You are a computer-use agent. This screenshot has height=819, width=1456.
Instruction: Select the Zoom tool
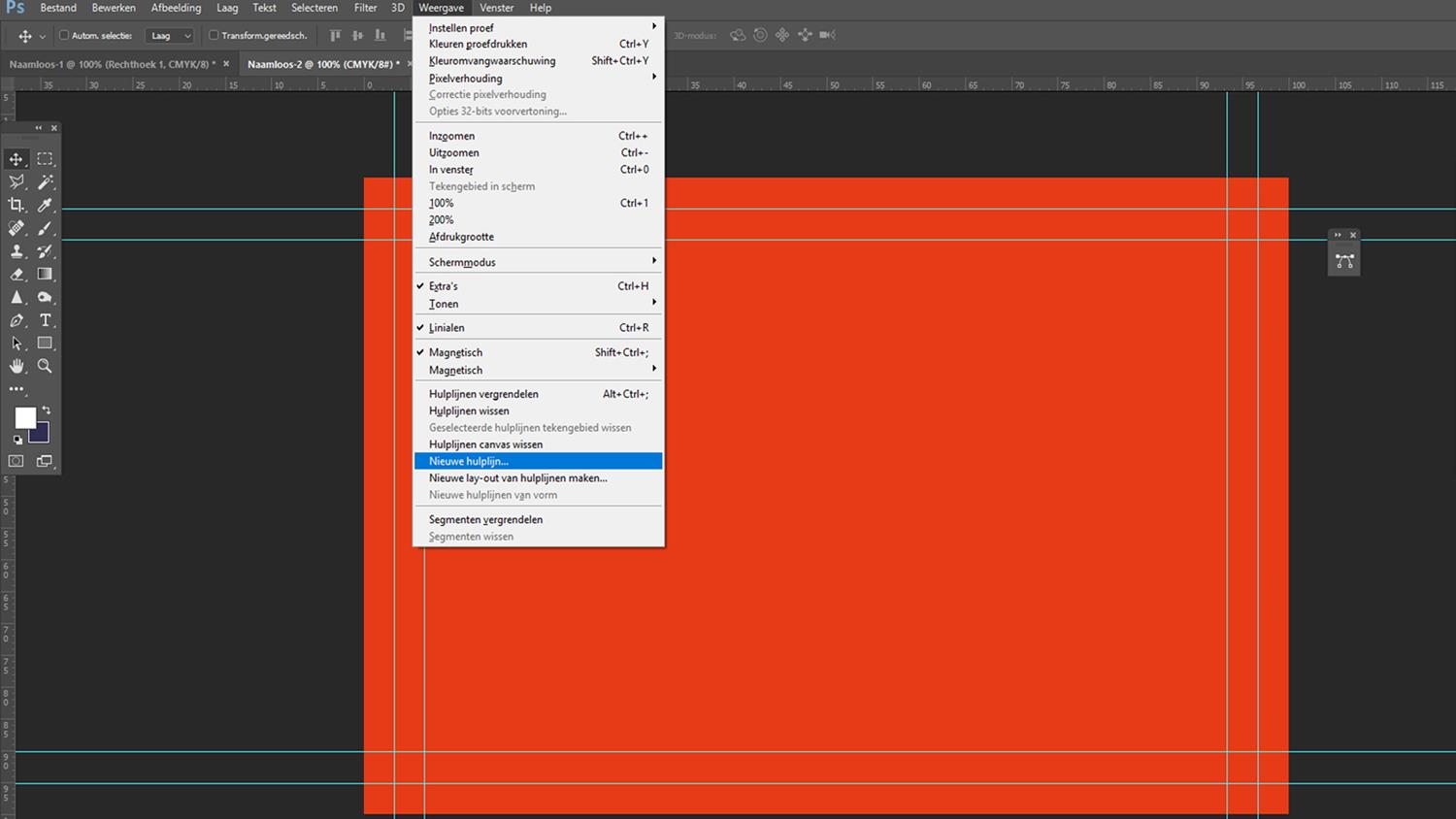click(45, 366)
